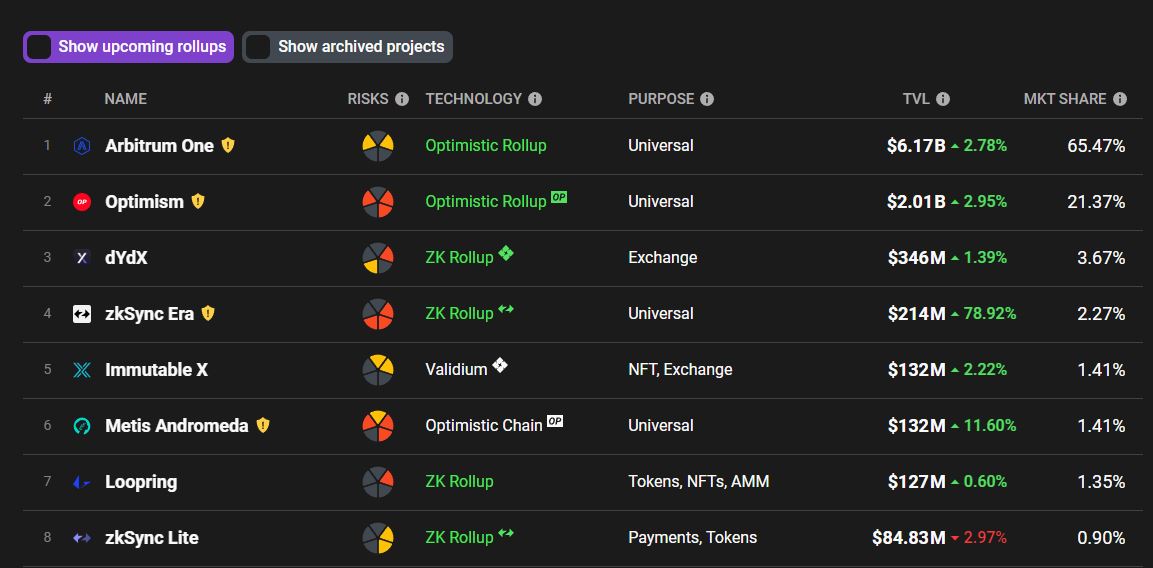Click the StarkEx badge beside Validium

click(x=500, y=365)
